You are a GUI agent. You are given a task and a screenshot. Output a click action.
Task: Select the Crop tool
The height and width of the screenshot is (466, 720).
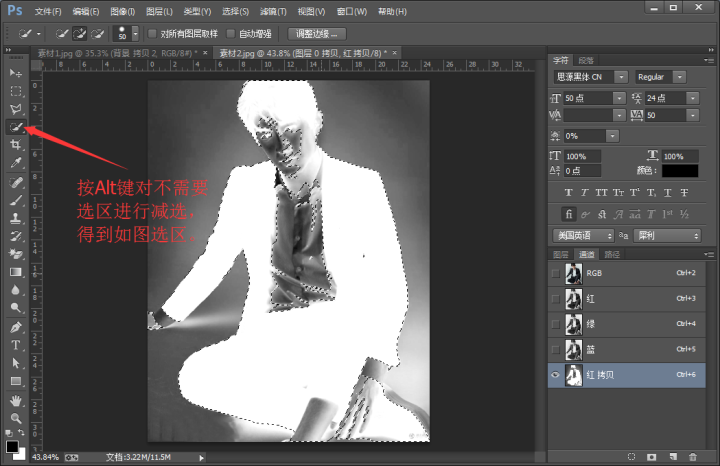[16, 145]
